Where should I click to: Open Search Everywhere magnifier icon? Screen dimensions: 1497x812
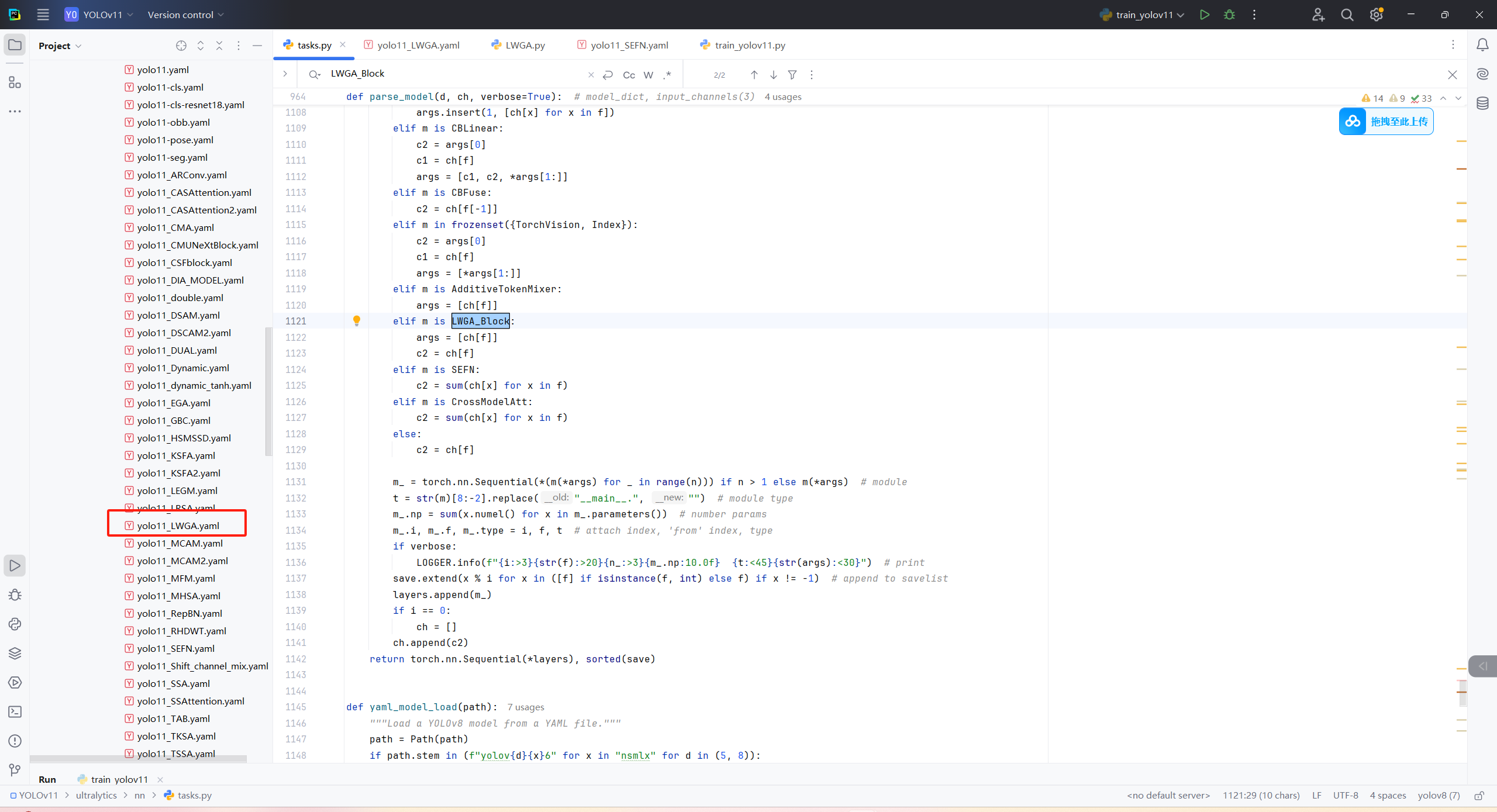(x=1347, y=15)
